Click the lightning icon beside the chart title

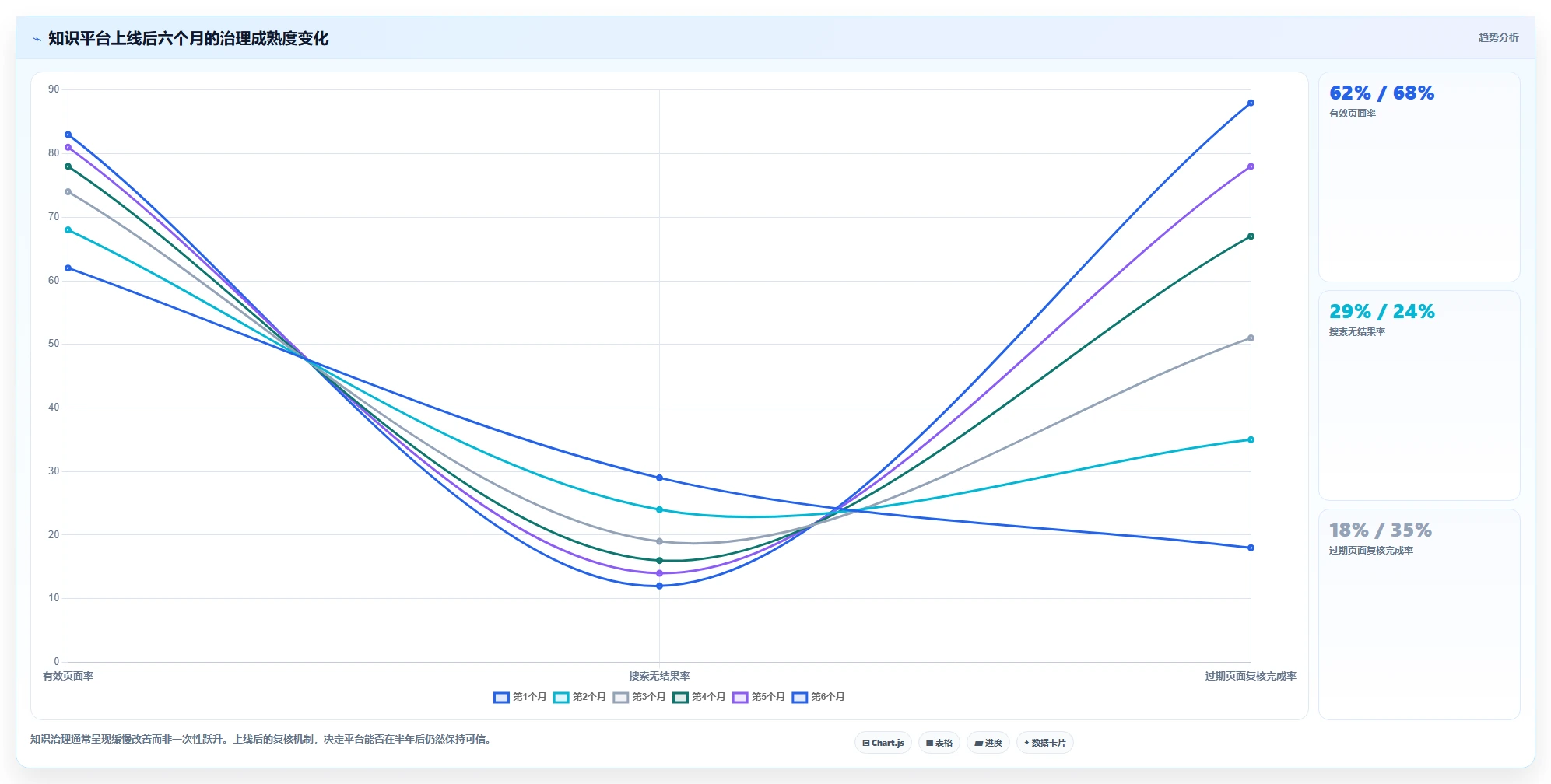tap(37, 39)
